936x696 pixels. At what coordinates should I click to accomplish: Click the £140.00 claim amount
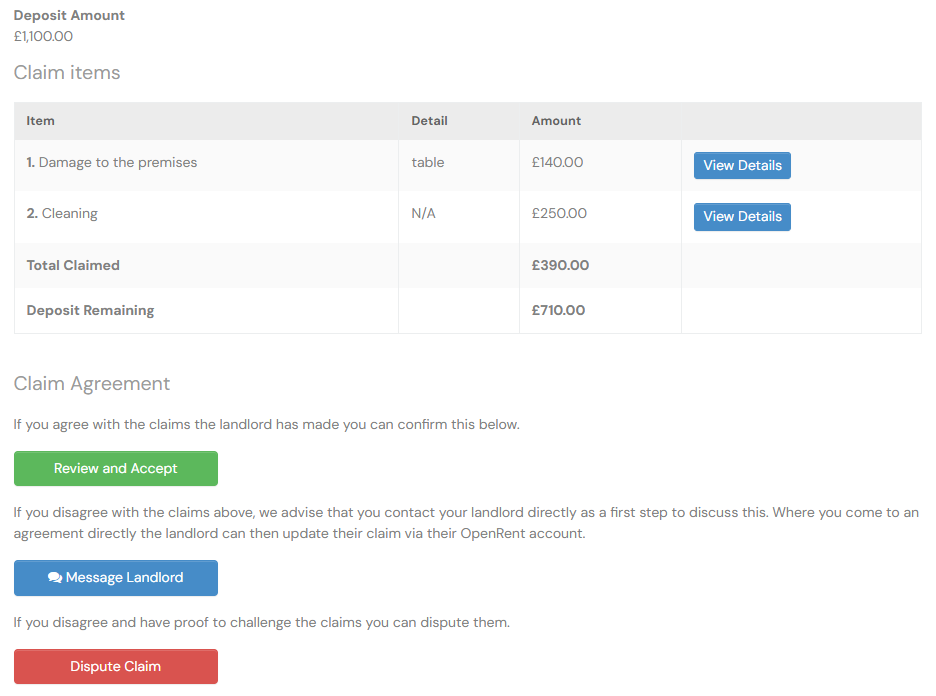point(557,163)
